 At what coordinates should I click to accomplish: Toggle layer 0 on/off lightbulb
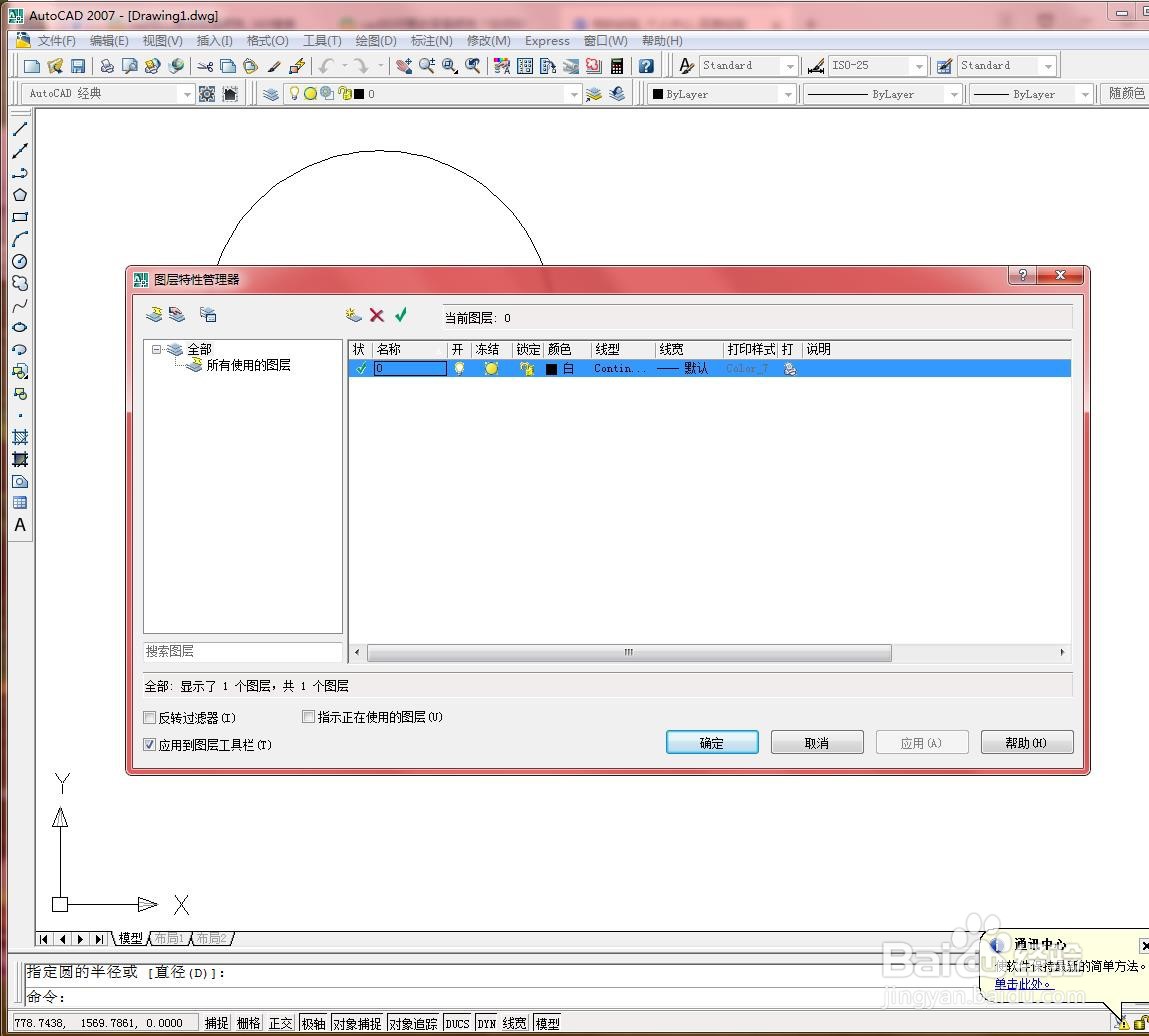(x=459, y=369)
